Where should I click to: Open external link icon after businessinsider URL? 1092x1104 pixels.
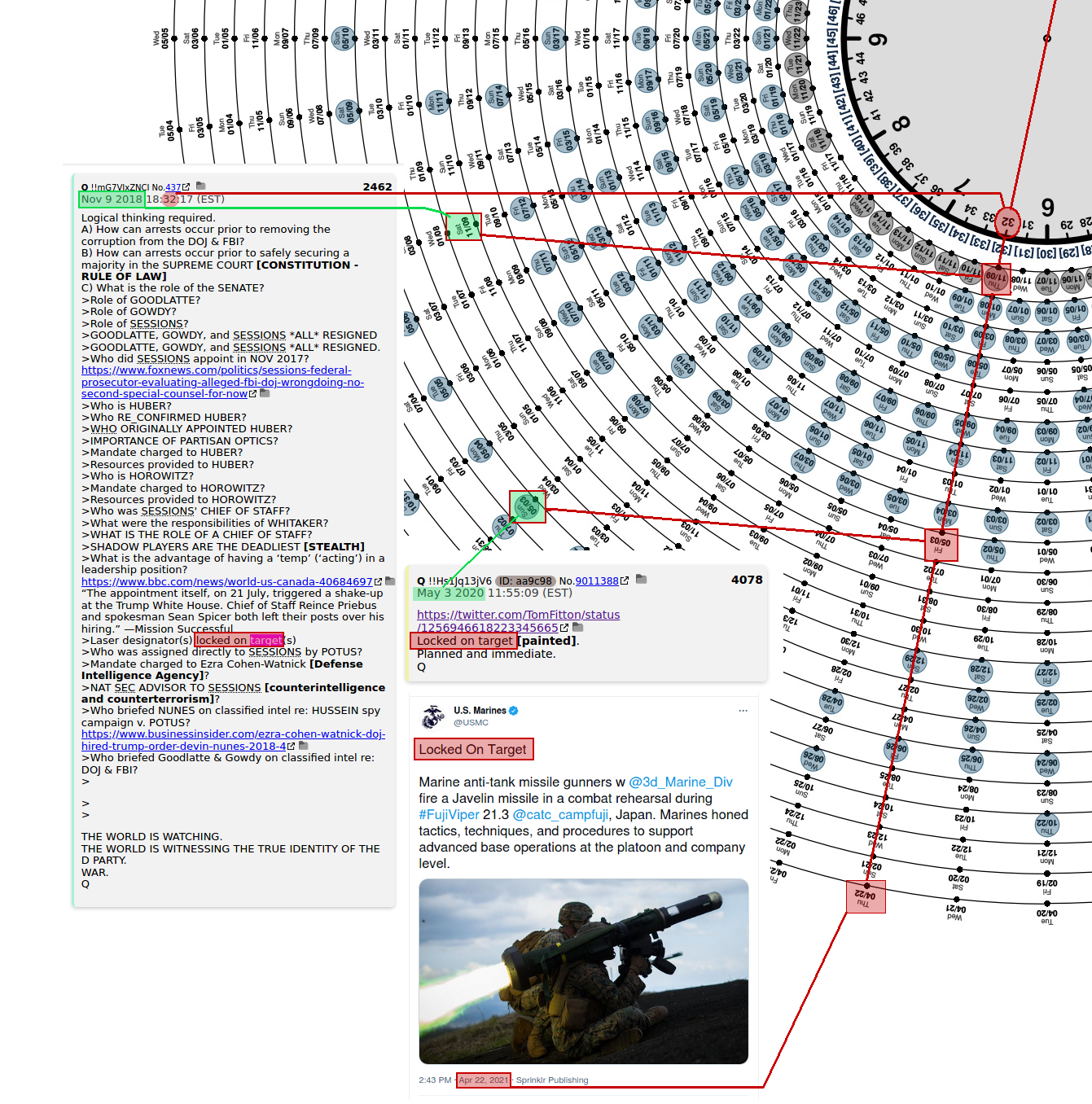point(292,747)
